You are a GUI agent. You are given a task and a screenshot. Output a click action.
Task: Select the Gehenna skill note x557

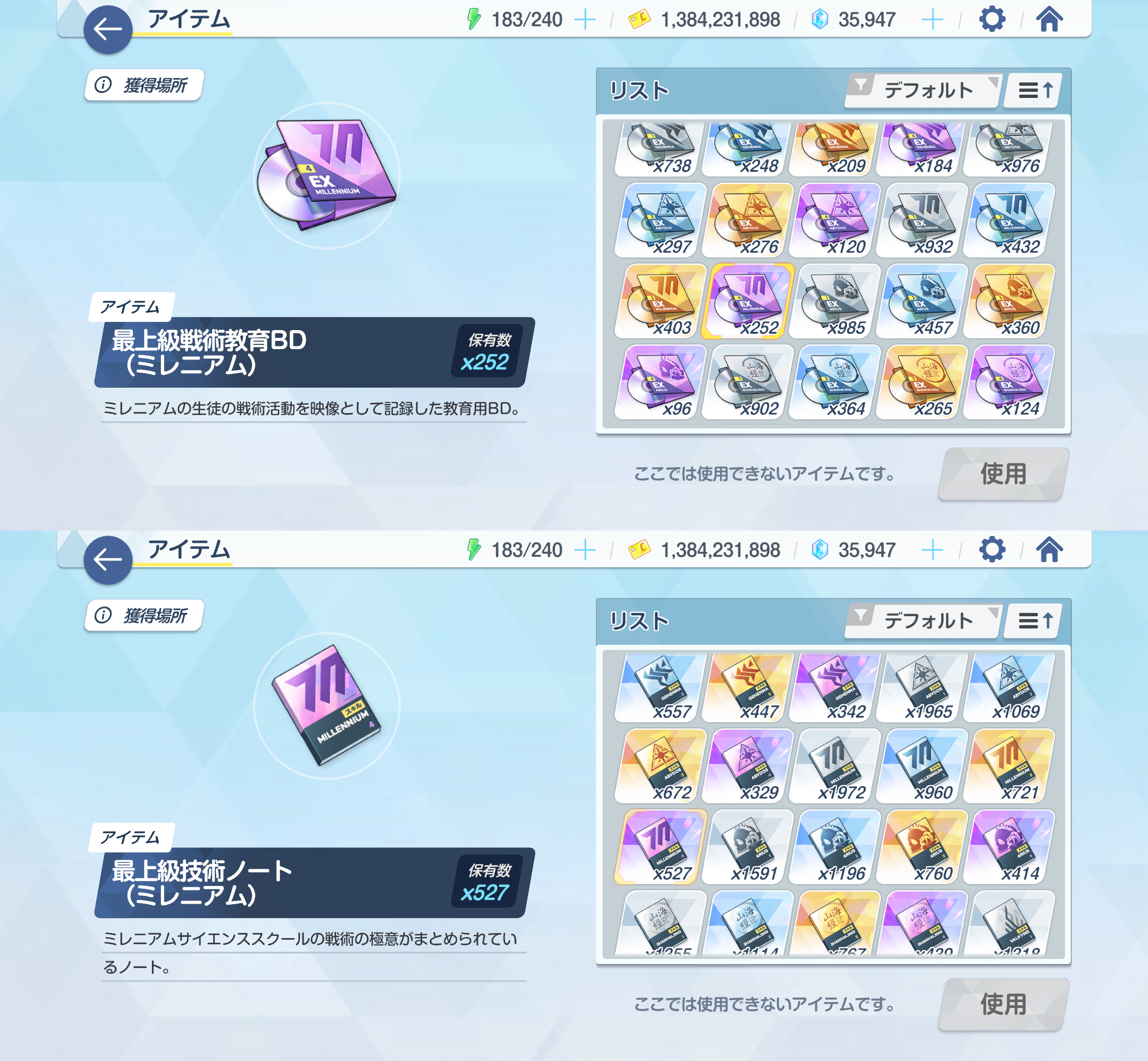click(660, 687)
